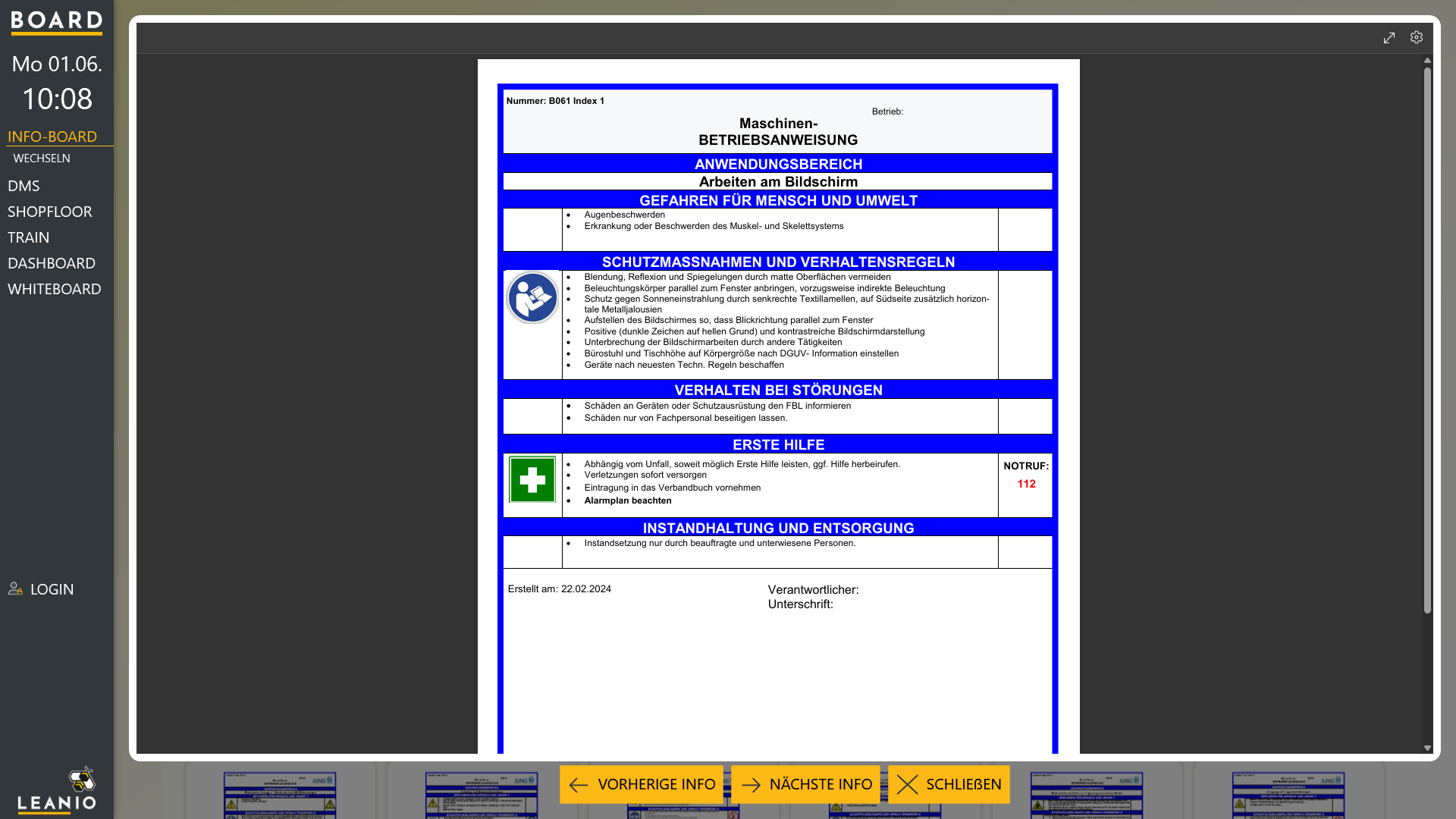Close the document with Schließen
The width and height of the screenshot is (1456, 819).
pyautogui.click(x=949, y=784)
